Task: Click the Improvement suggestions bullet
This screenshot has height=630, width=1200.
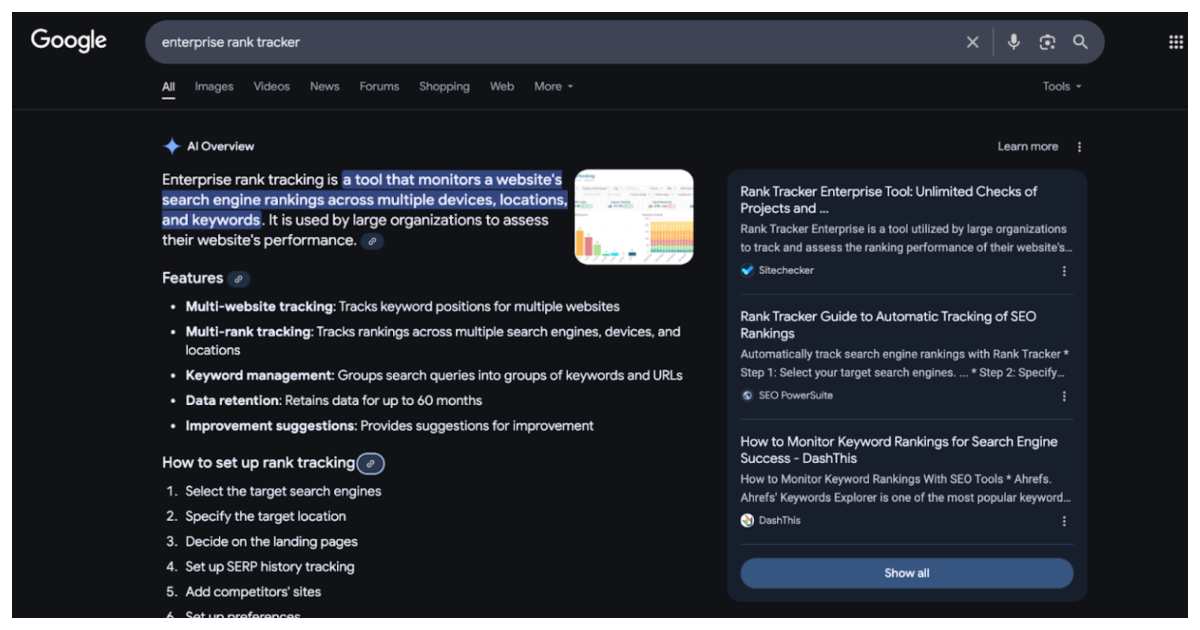Action: click(389, 426)
